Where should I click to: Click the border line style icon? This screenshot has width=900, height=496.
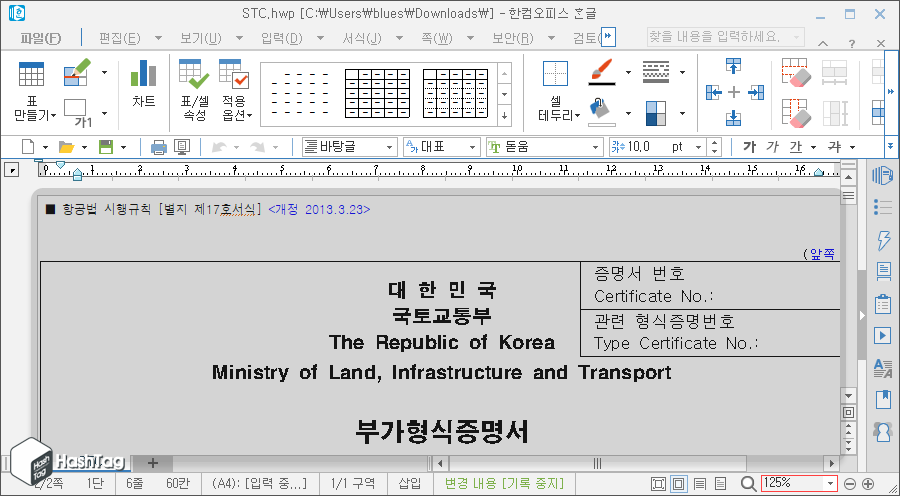(655, 72)
